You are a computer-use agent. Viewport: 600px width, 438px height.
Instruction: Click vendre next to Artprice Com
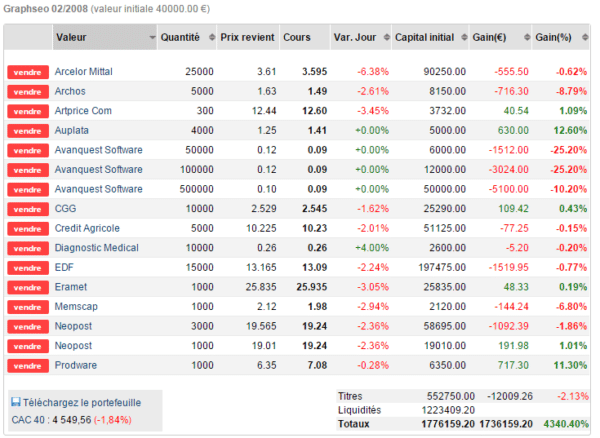(28, 111)
